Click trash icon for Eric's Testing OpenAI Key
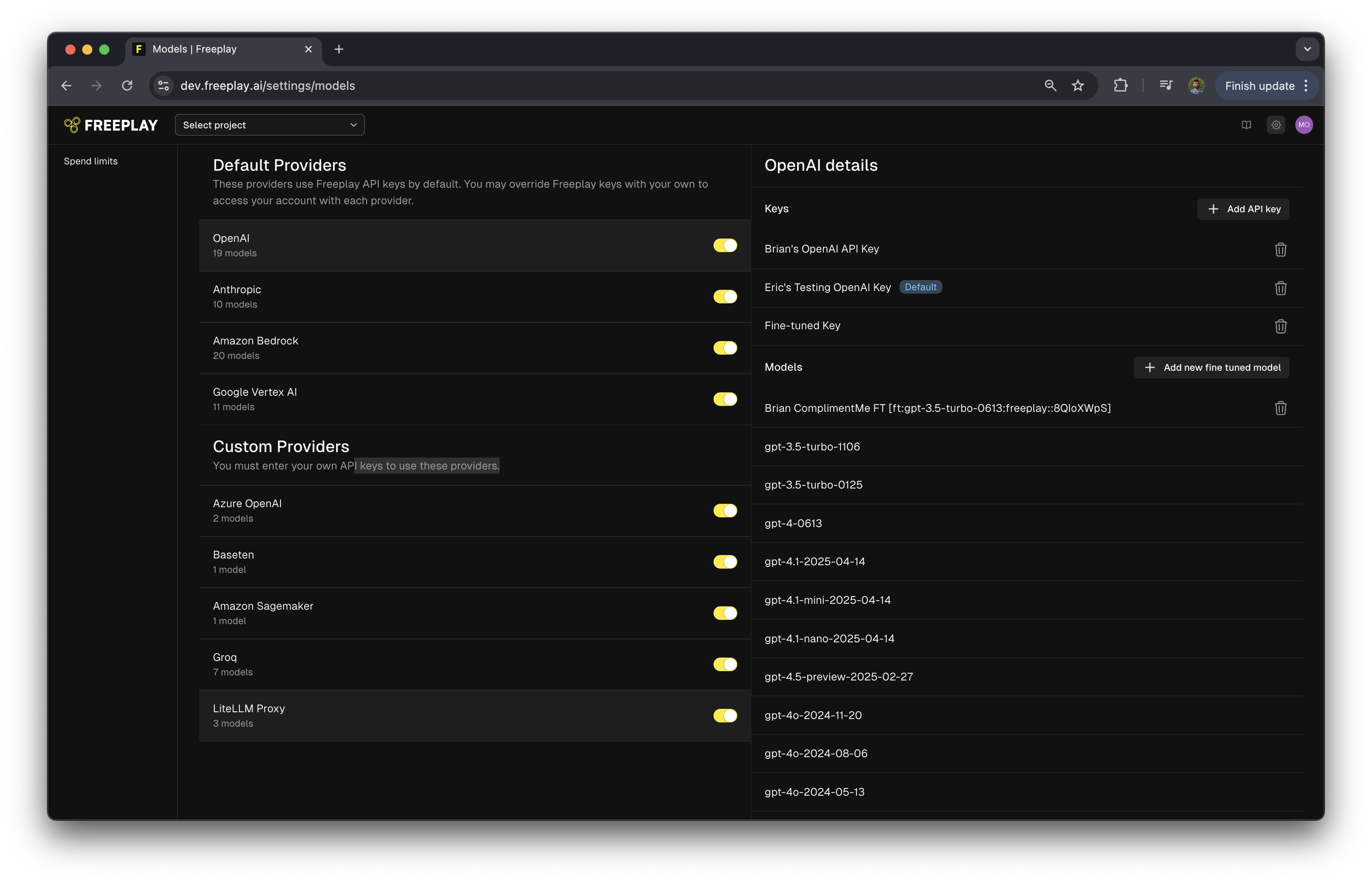1372x883 pixels. (1280, 288)
